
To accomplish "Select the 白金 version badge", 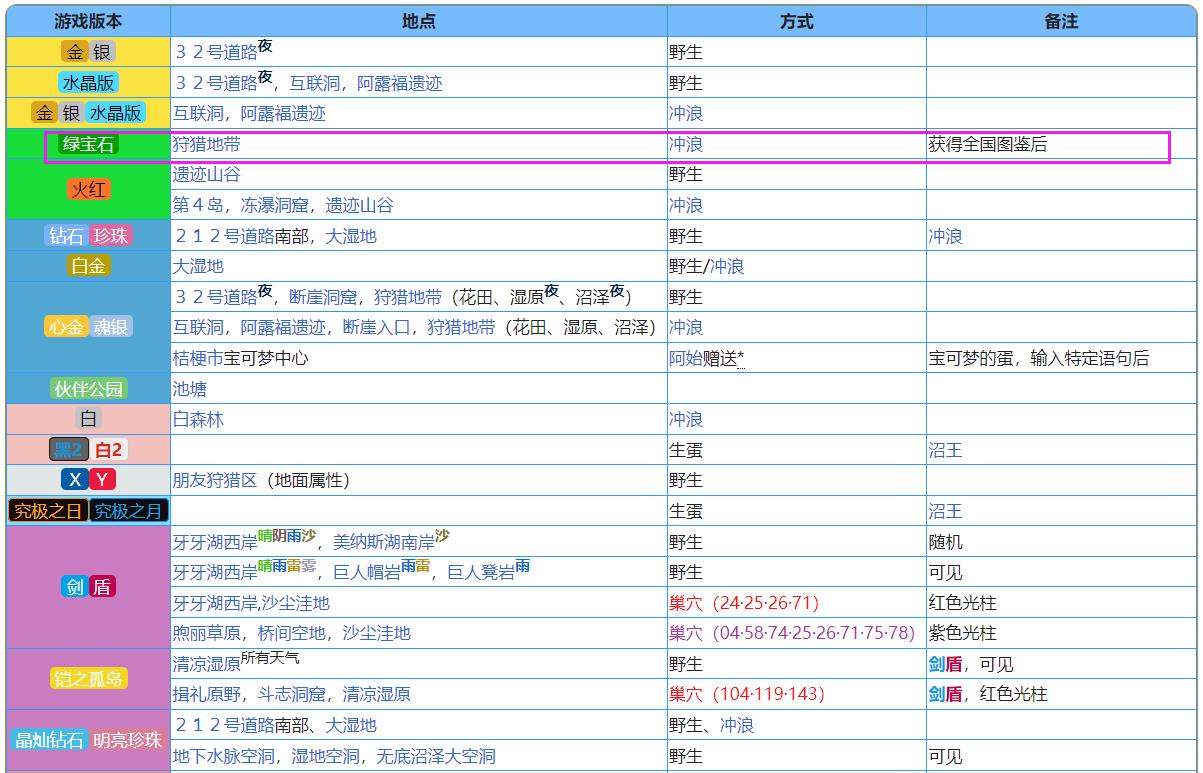I will (x=88, y=265).
